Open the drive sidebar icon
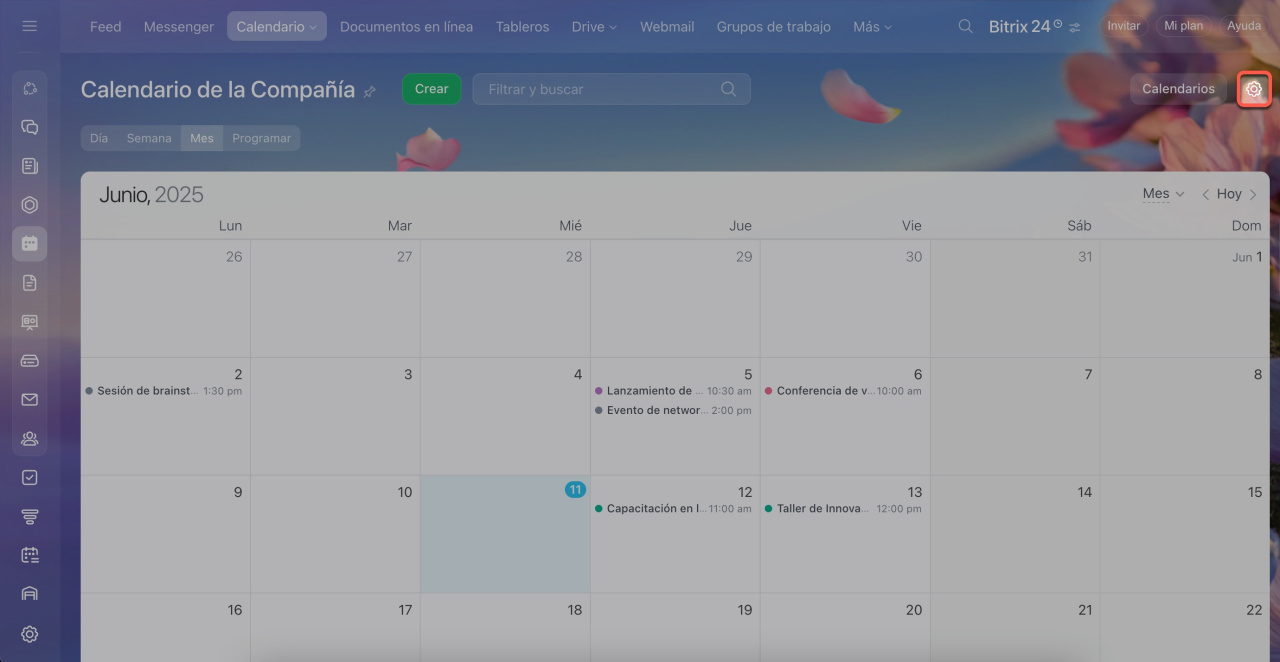1280x662 pixels. pos(29,360)
